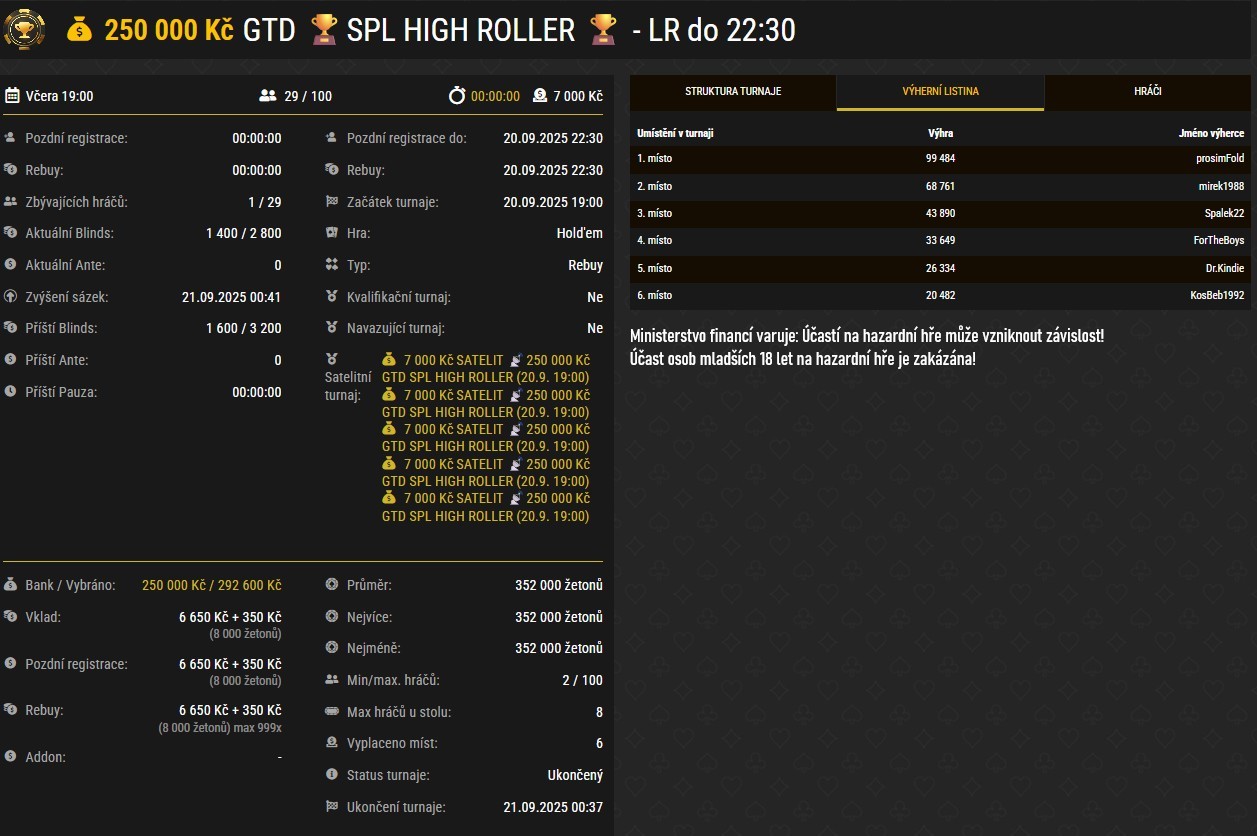The image size is (1257, 836).
Task: Click the info icon beside Status turnaje
Action: pos(333,775)
